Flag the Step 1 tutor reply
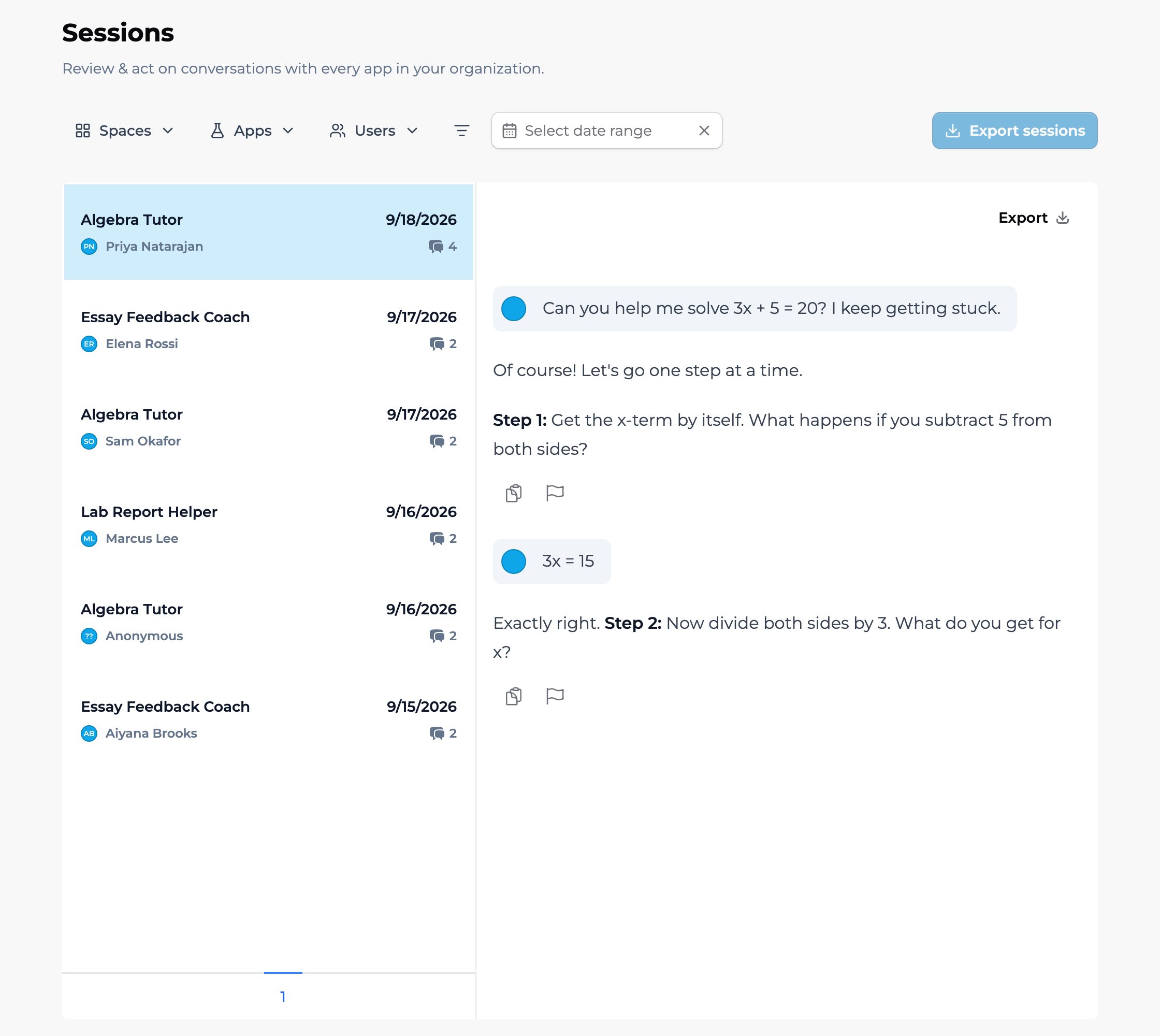 point(555,493)
